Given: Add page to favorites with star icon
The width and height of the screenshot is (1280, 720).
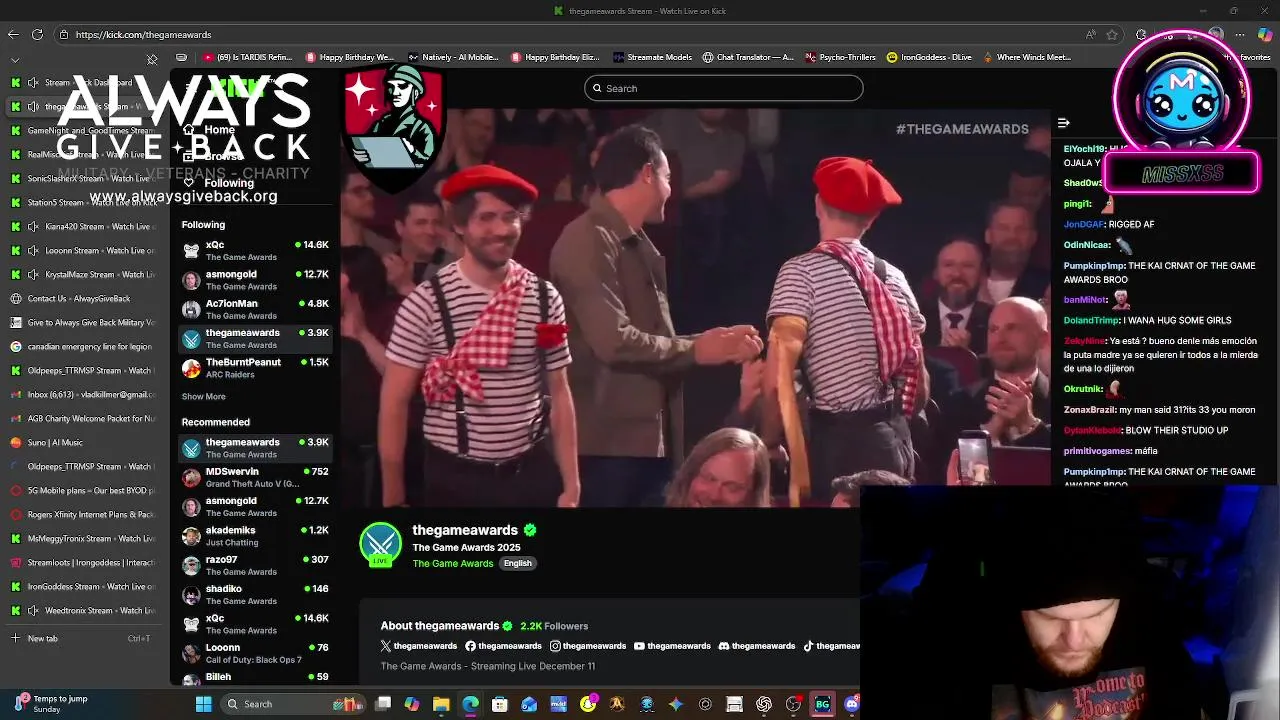Looking at the screenshot, I should click(1112, 34).
